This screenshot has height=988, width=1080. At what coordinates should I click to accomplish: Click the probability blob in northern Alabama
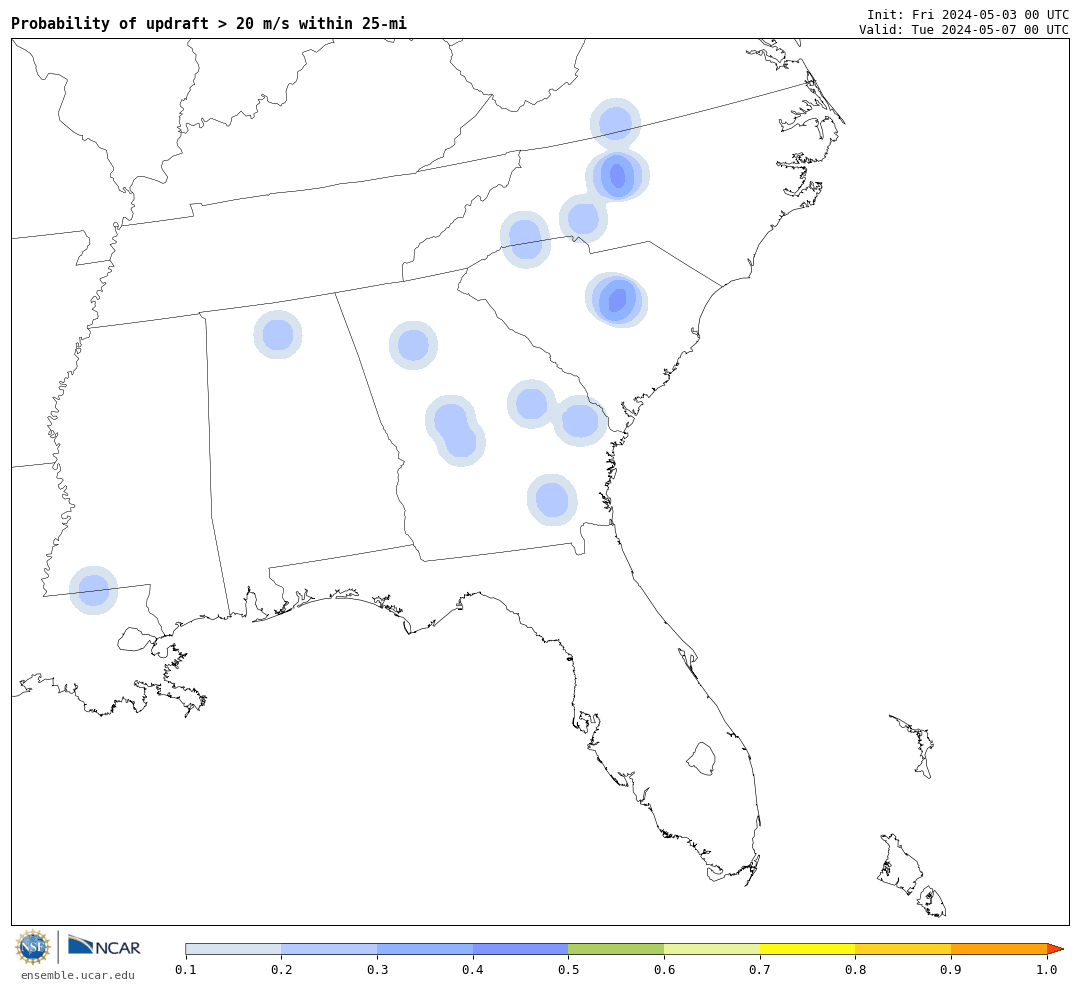click(278, 335)
